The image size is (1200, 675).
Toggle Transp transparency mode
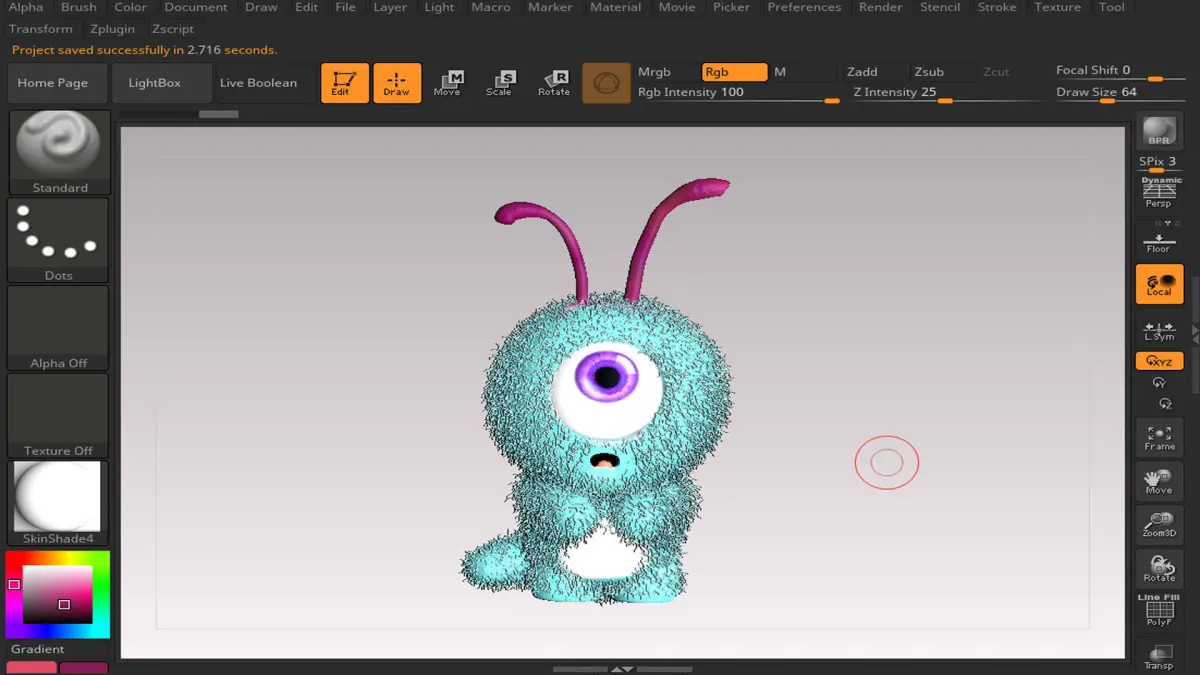click(1159, 657)
